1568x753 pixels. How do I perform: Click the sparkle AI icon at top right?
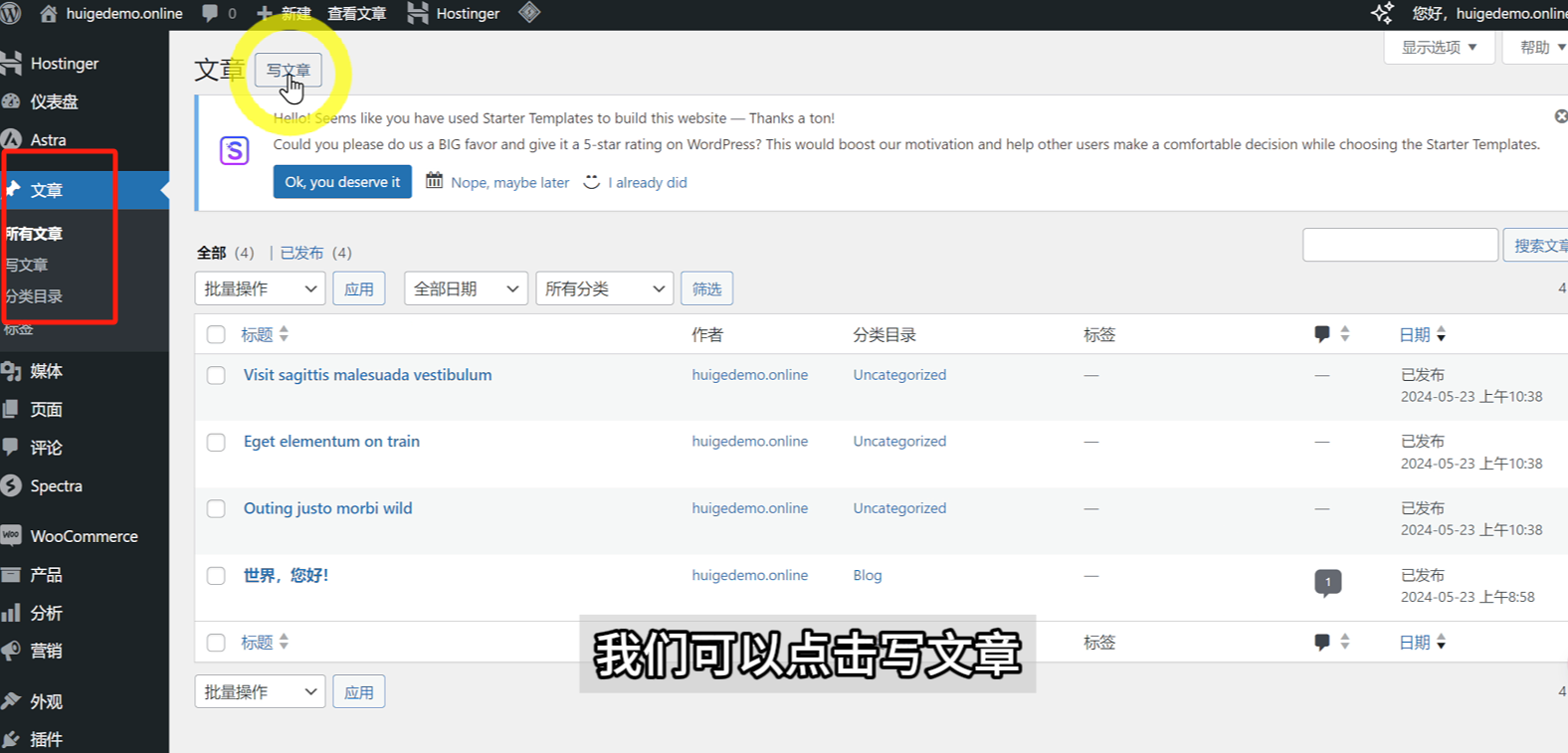coord(1382,13)
